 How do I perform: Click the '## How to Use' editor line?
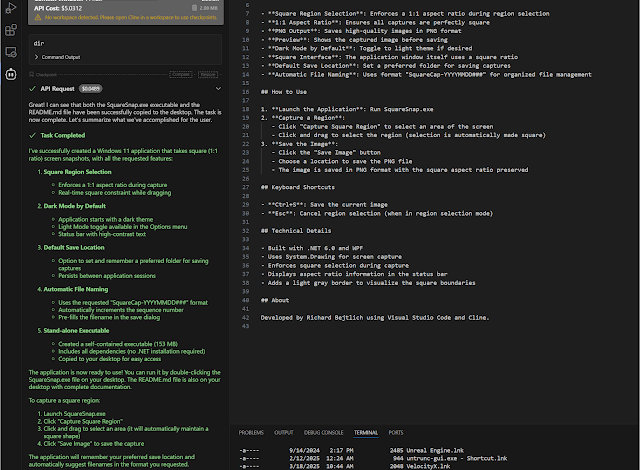(284, 92)
